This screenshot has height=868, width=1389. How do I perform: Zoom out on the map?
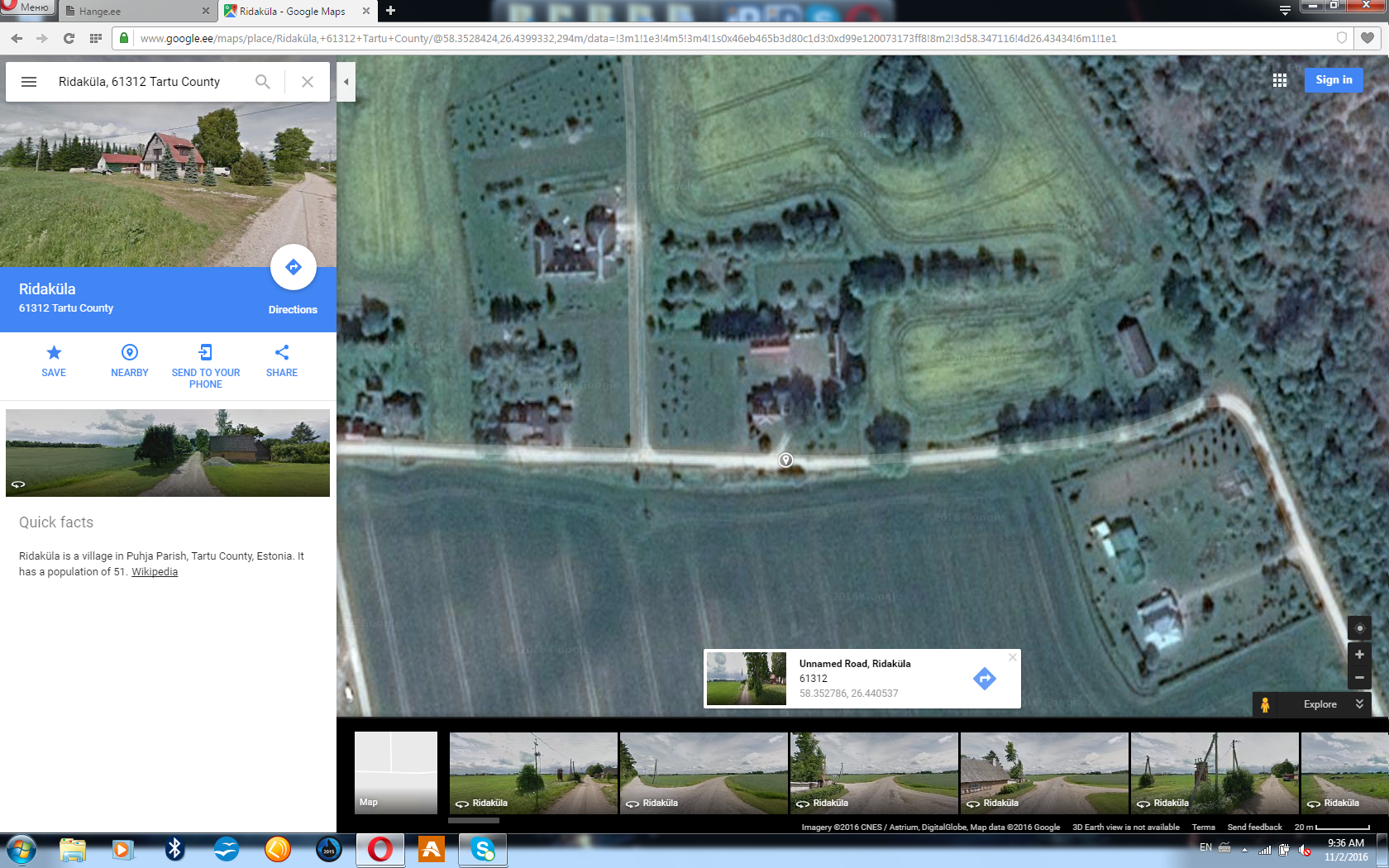click(x=1359, y=678)
